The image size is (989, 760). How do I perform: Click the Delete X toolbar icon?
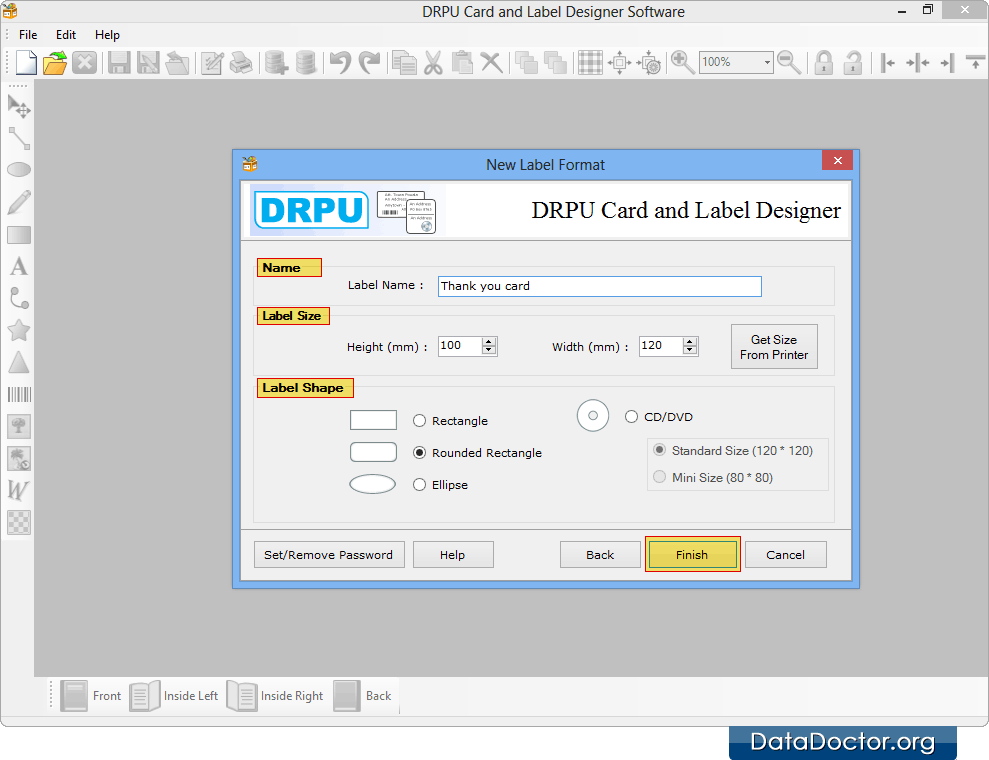point(491,62)
